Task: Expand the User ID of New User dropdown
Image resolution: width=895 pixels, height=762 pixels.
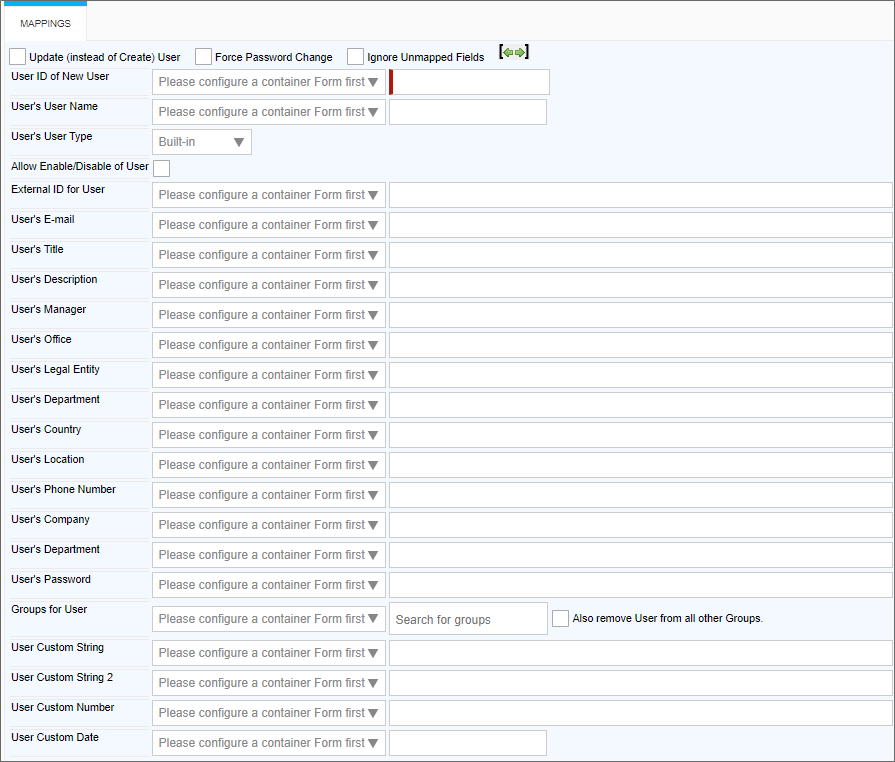Action: pos(268,82)
